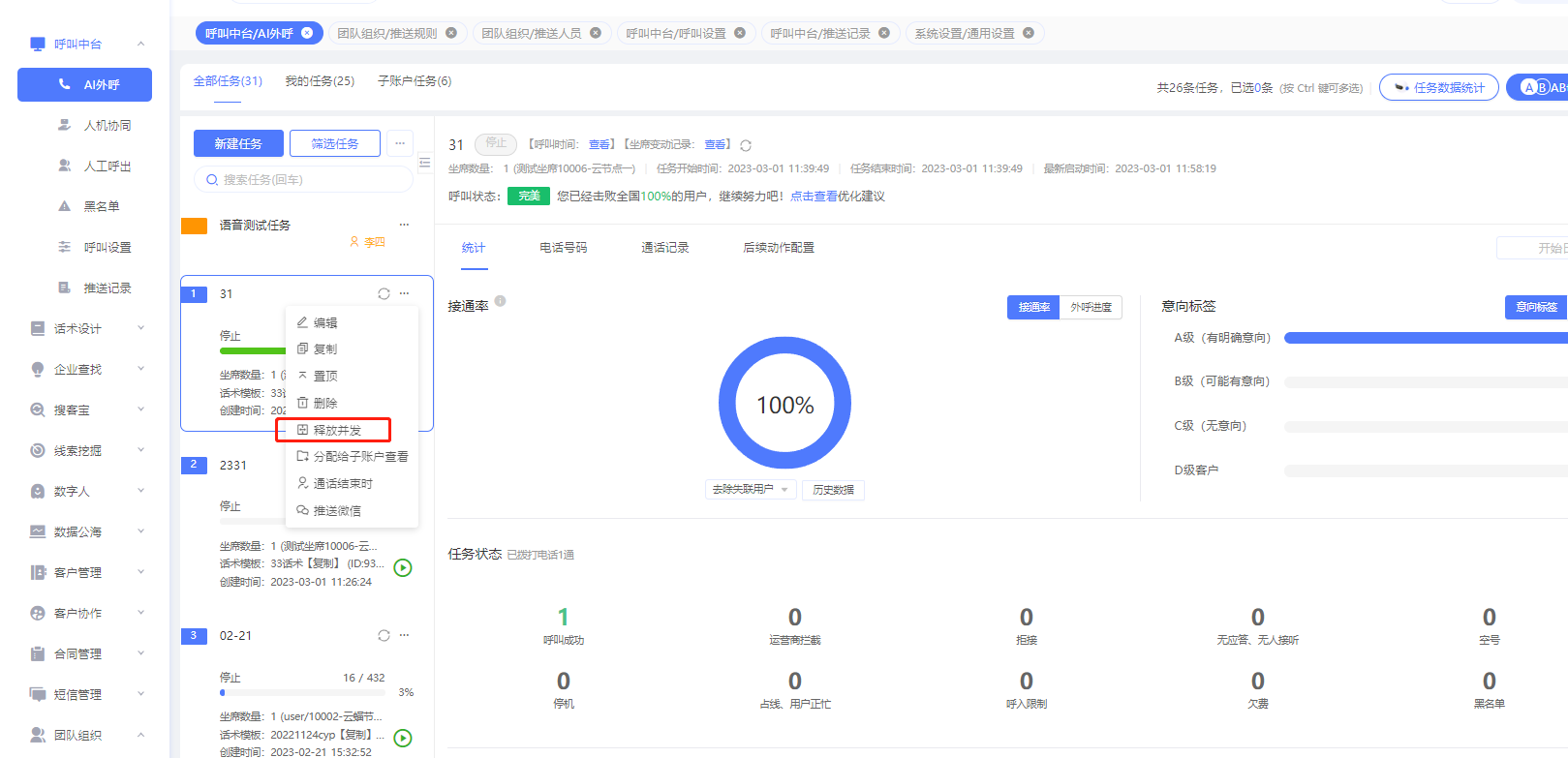This screenshot has width=1568, height=758.
Task: Expand the 话术设计 sidebar menu
Action: click(85, 329)
